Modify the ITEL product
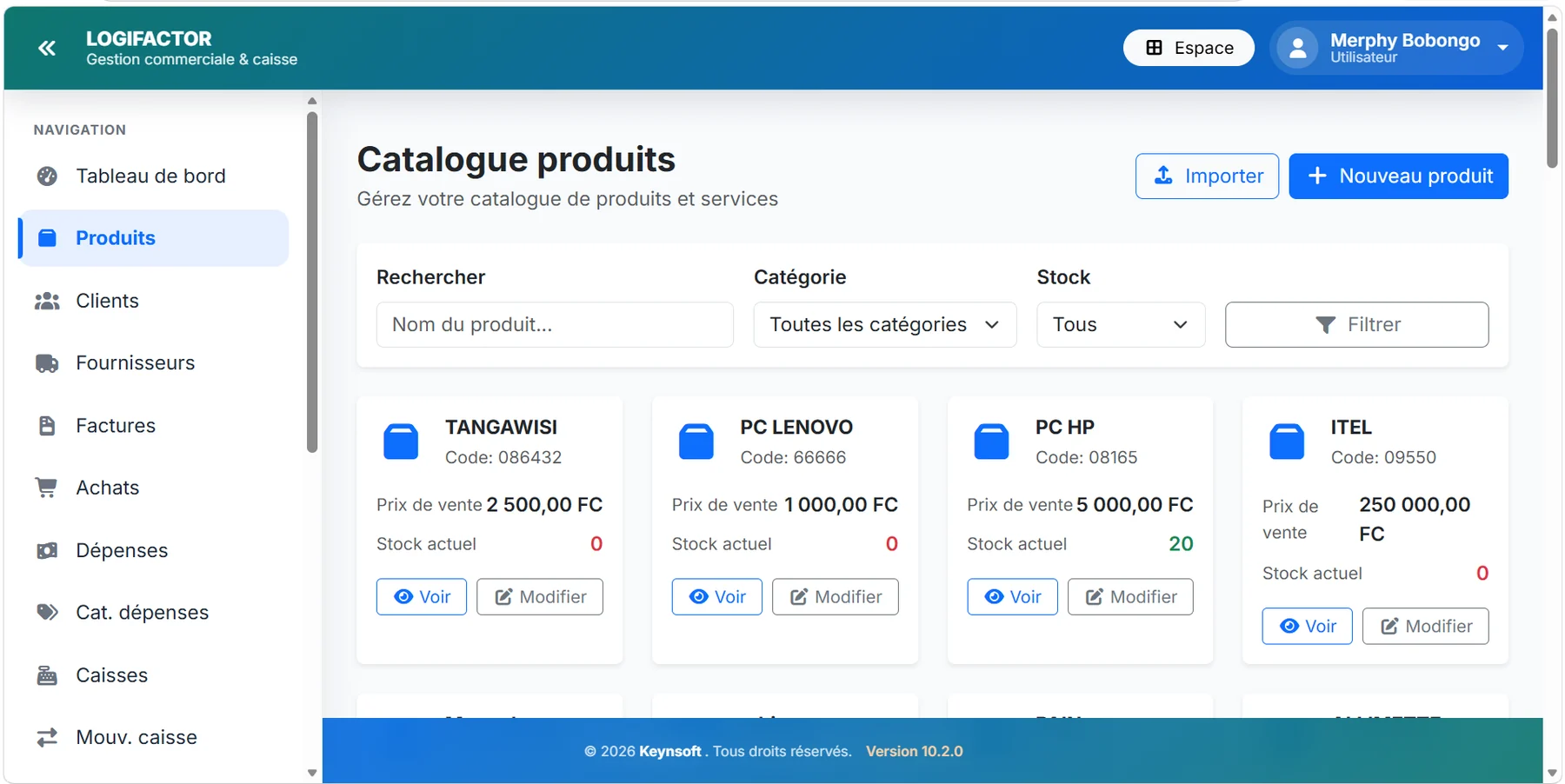Screen dimensions: 1565x784 (1426, 627)
